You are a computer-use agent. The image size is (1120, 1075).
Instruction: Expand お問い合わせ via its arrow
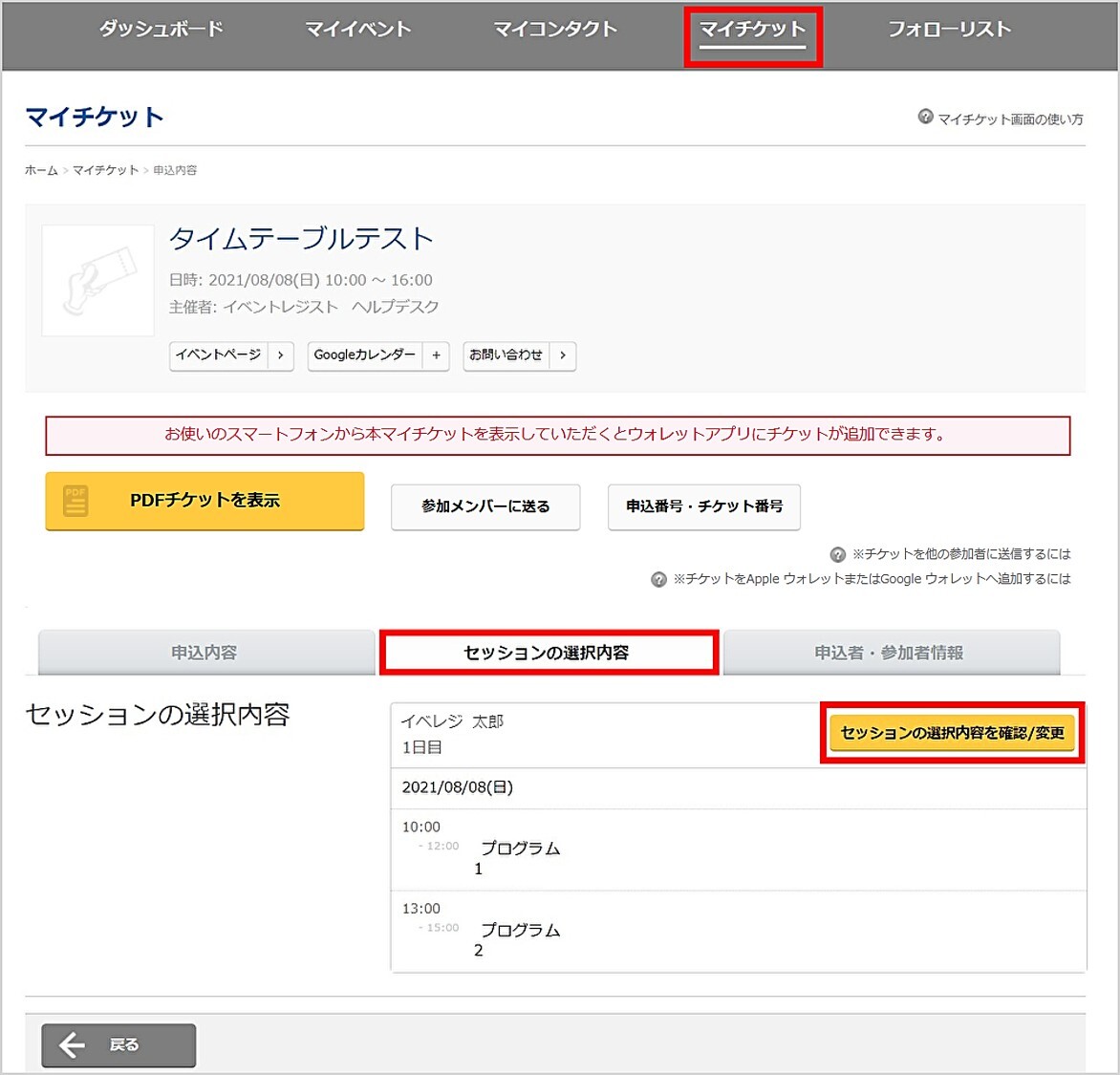pos(564,355)
